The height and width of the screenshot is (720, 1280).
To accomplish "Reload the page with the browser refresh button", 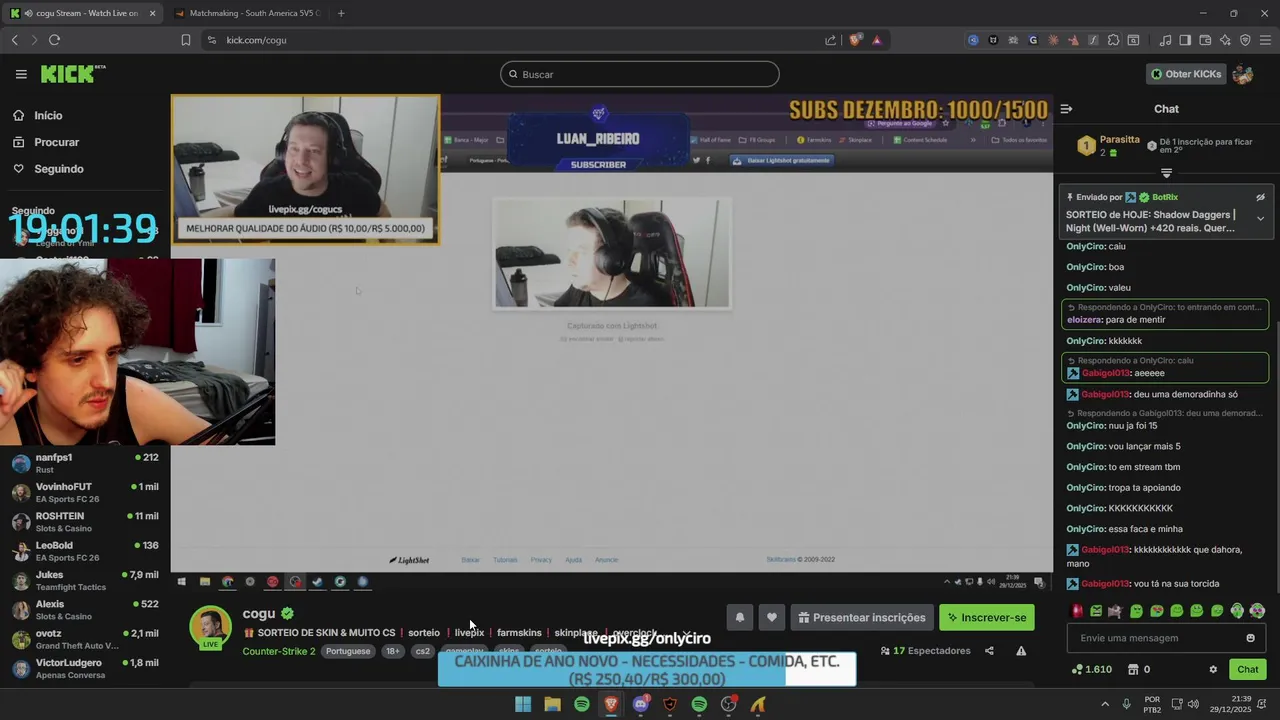I will pyautogui.click(x=54, y=40).
